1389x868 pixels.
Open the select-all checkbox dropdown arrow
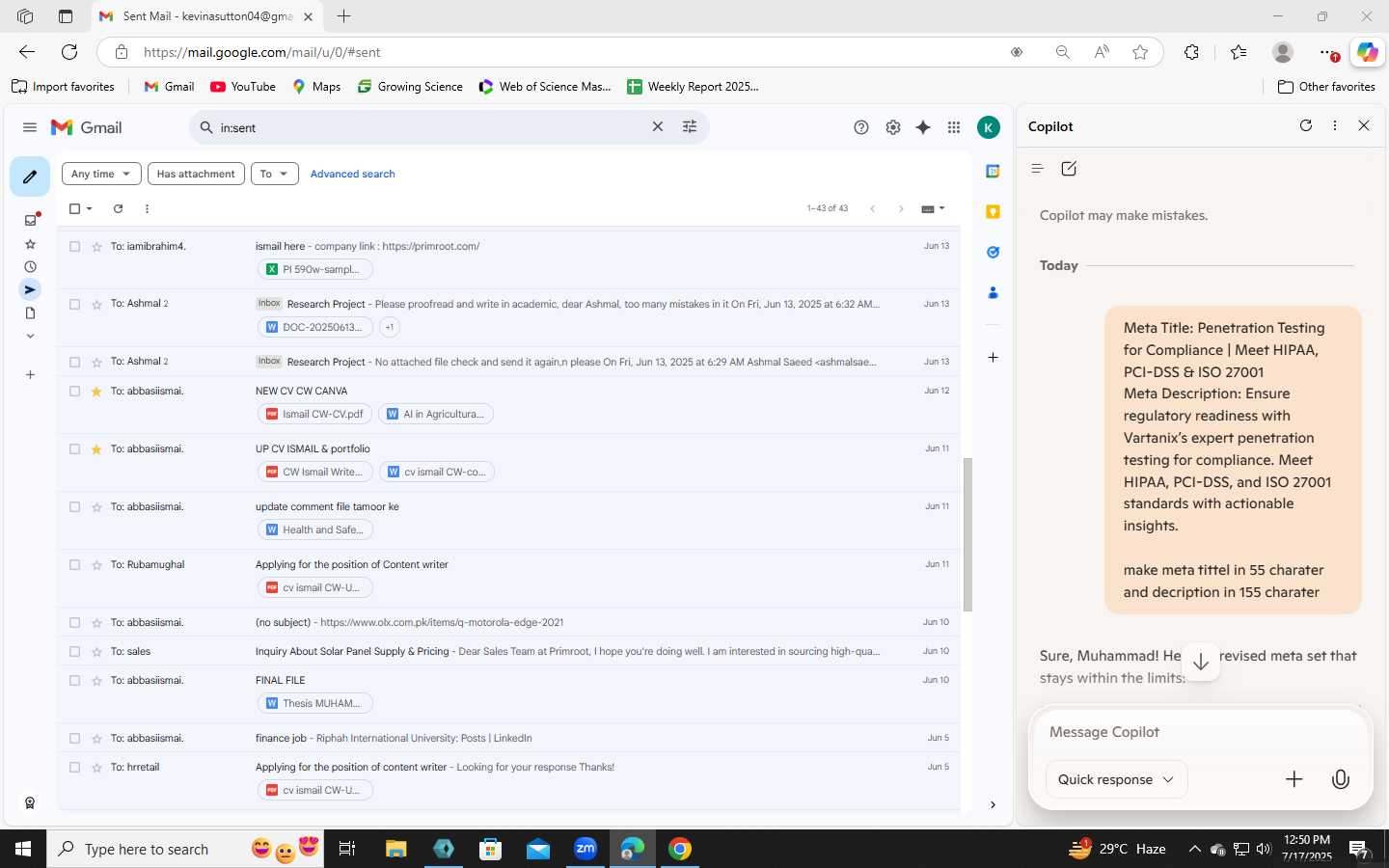click(x=90, y=208)
